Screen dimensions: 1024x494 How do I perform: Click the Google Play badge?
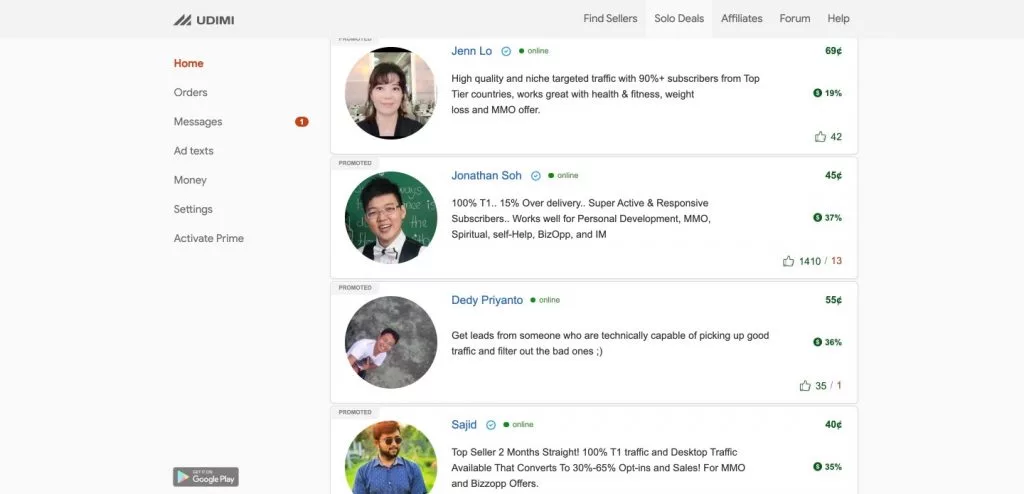(206, 477)
